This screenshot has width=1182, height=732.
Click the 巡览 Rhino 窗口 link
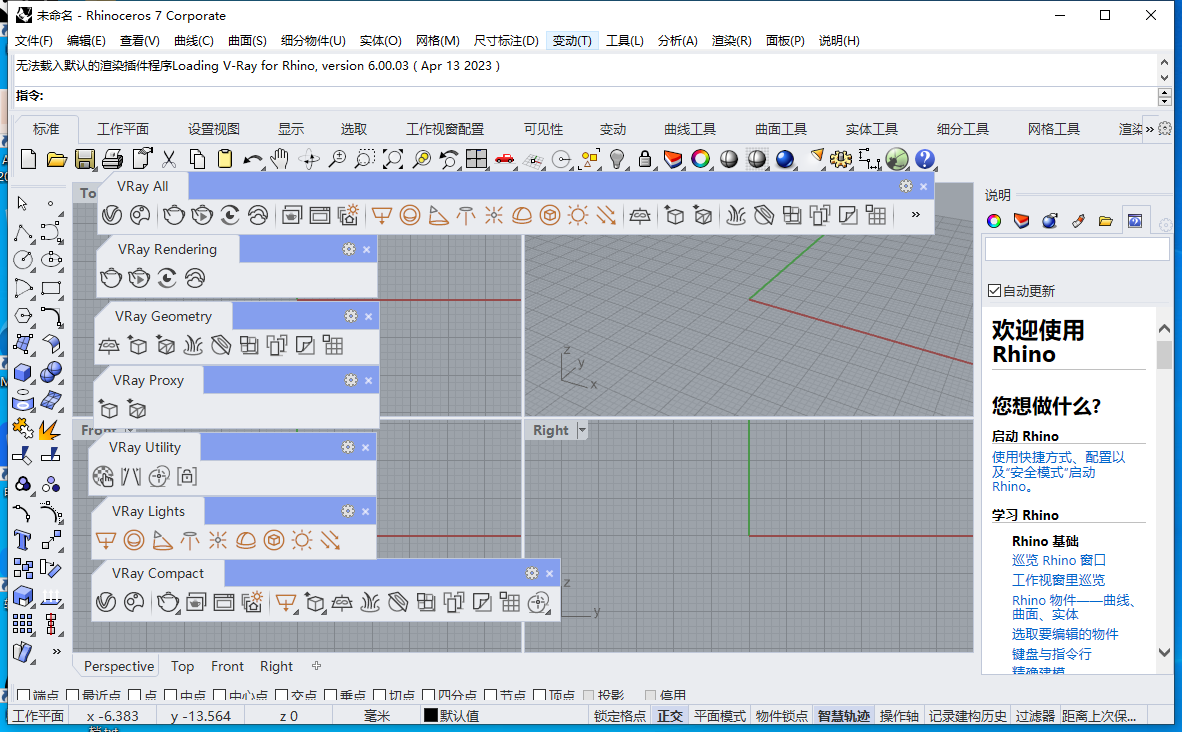(1057, 560)
